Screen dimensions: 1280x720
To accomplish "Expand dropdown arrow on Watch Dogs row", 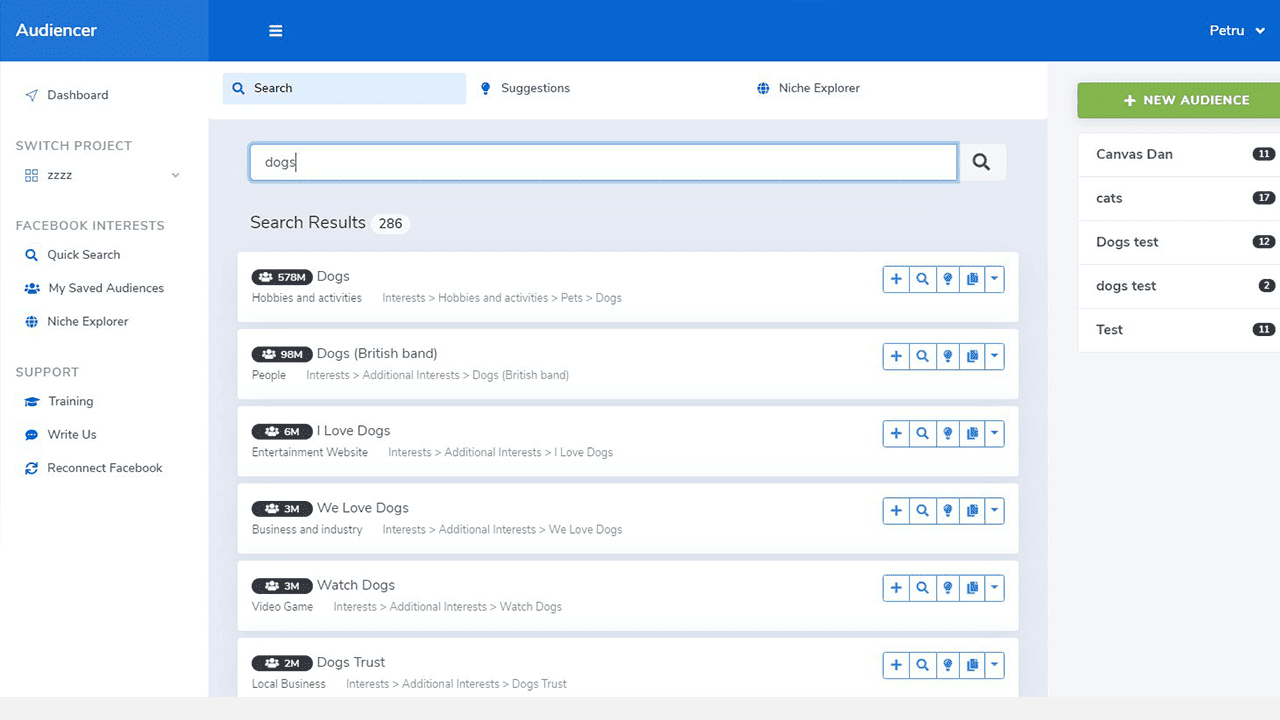I will coord(994,588).
